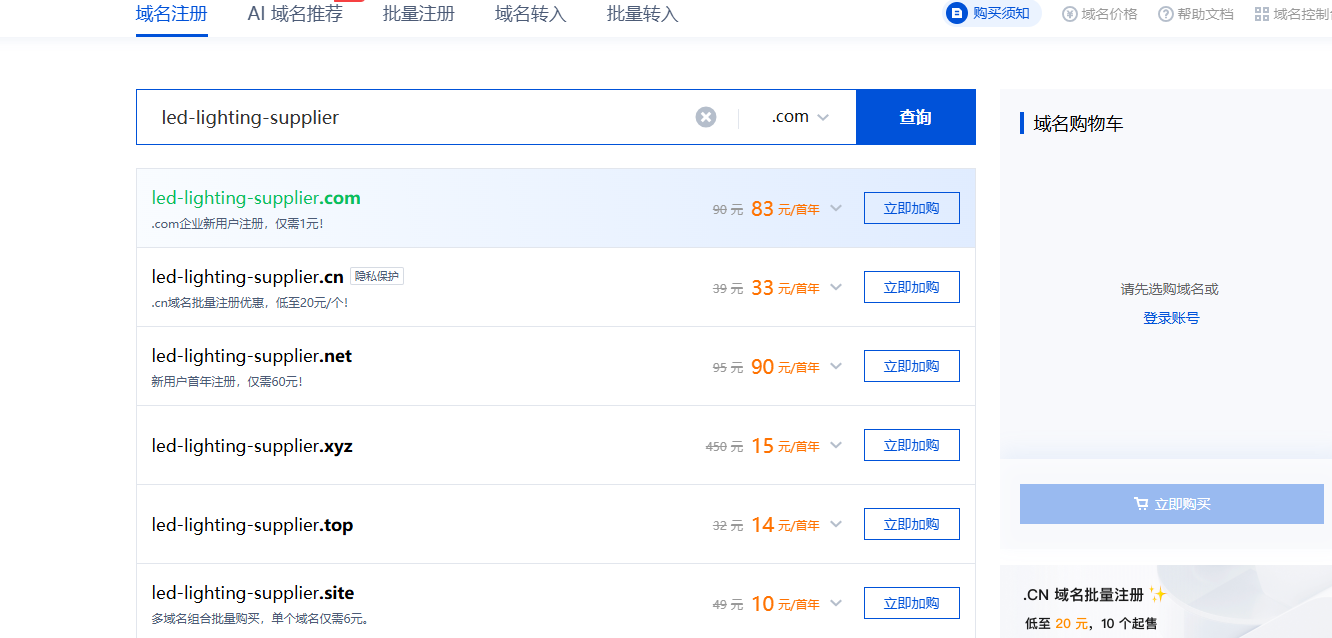Expand price options for the .com domain

click(x=837, y=208)
